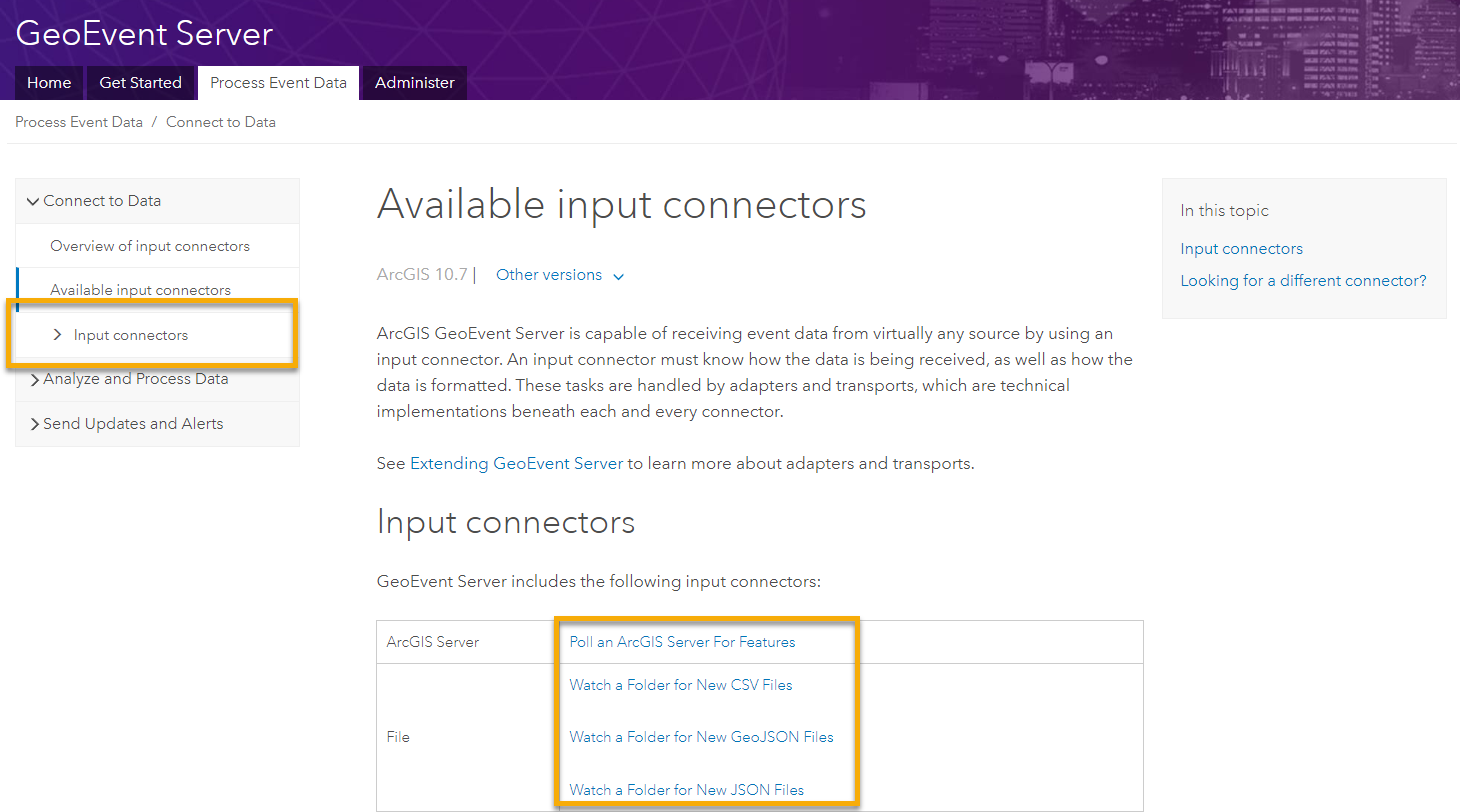The height and width of the screenshot is (812, 1460).
Task: Click Connect to Data breadcrumb link
Action: coord(220,122)
